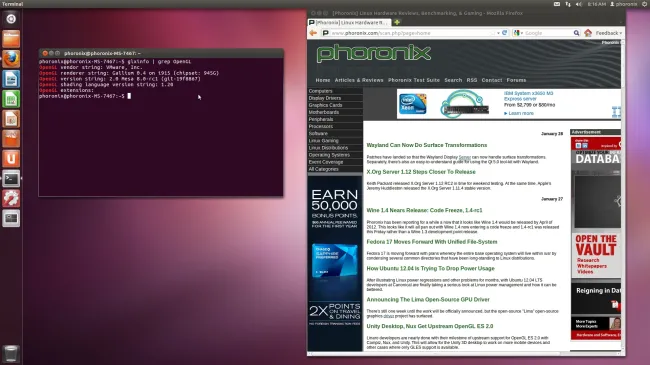Viewport: 650px width, 365px height.
Task: Open the search engine dropdown in Firefox
Action: click(518, 33)
